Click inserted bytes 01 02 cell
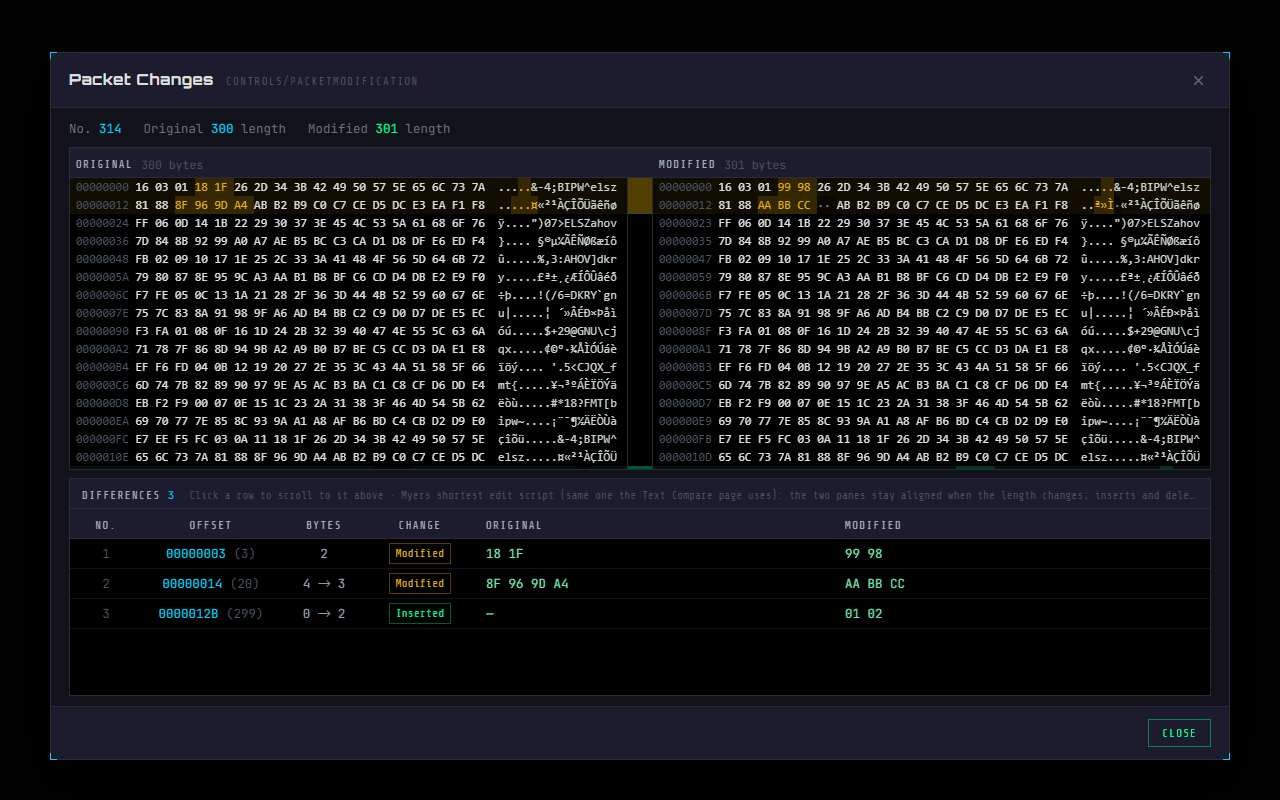Image resolution: width=1280 pixels, height=800 pixels. 864,613
